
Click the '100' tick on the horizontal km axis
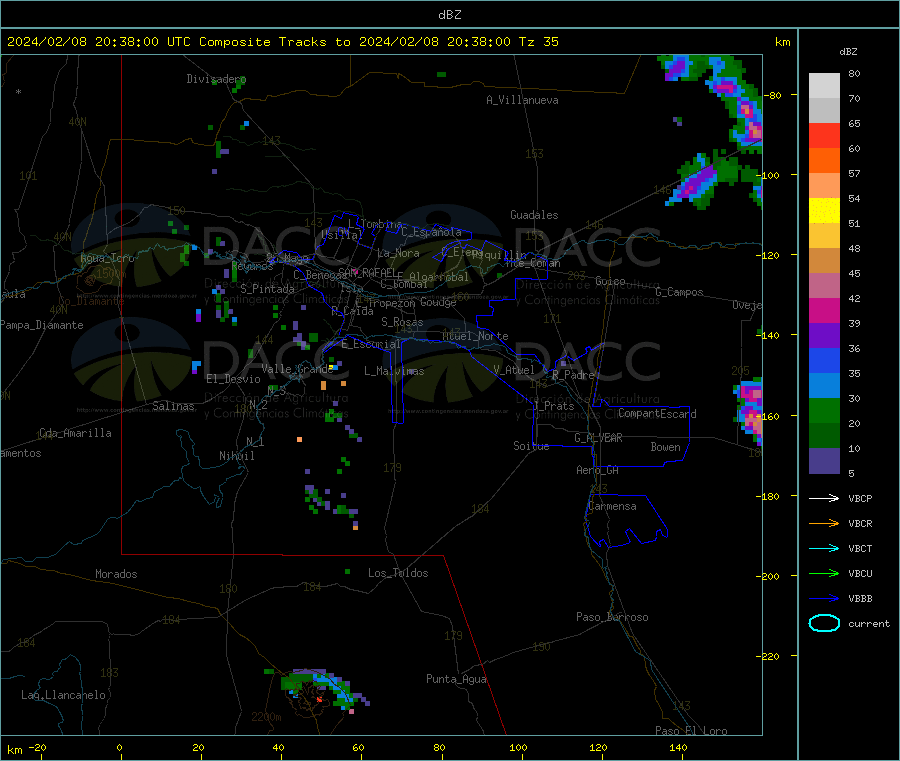tap(518, 747)
